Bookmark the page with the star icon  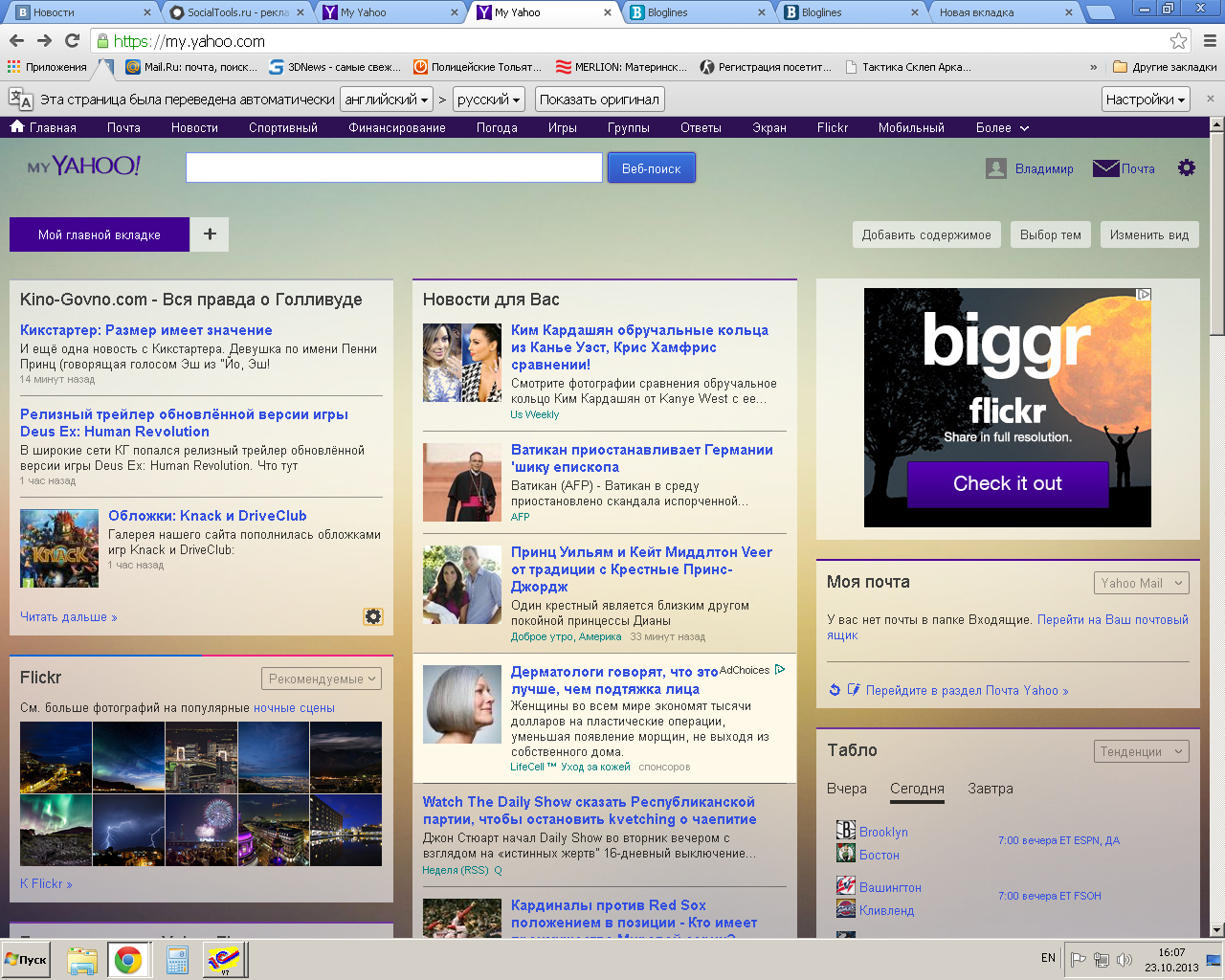tap(1178, 41)
